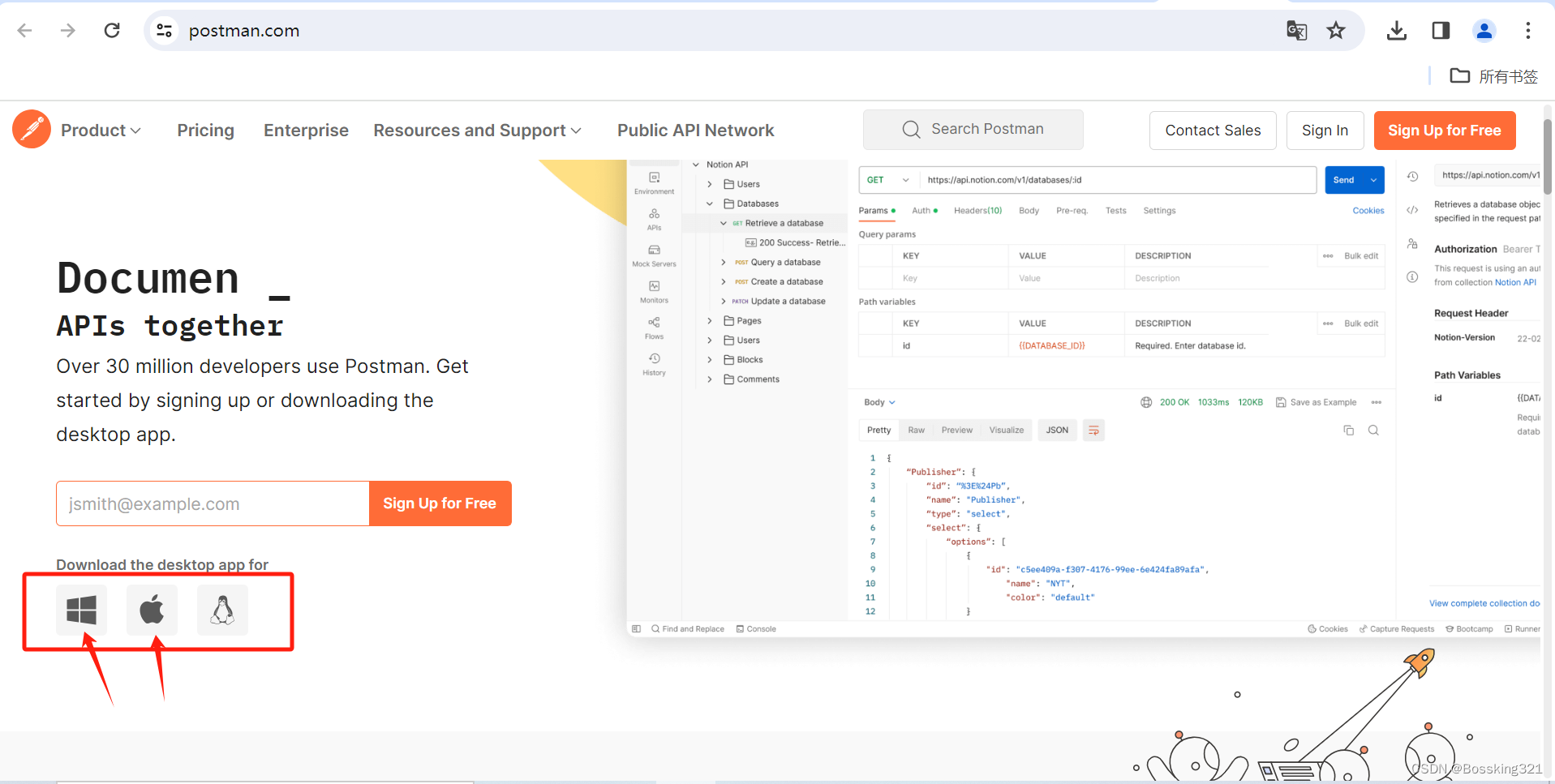
Task: Expand the Blocks folder
Action: [x=710, y=360]
